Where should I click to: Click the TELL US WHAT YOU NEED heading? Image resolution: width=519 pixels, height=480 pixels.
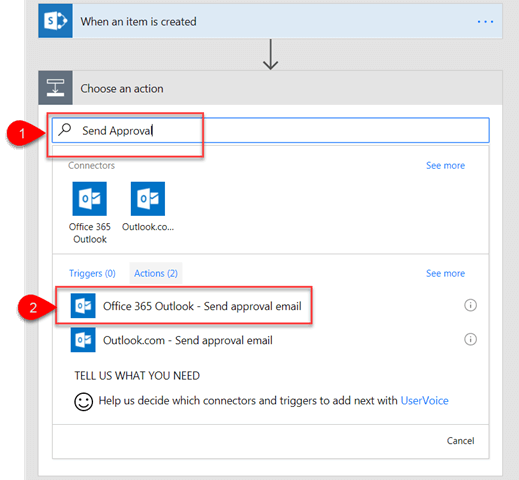point(137,376)
